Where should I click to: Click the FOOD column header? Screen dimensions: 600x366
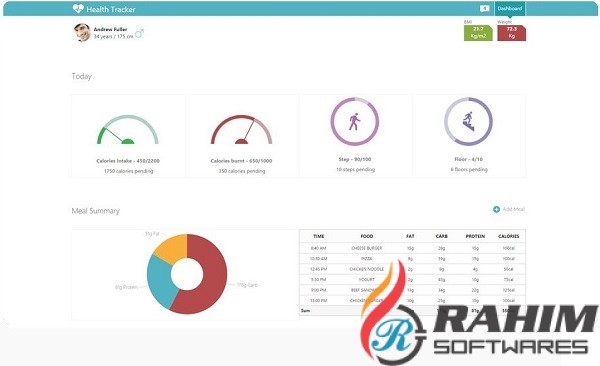pos(367,236)
